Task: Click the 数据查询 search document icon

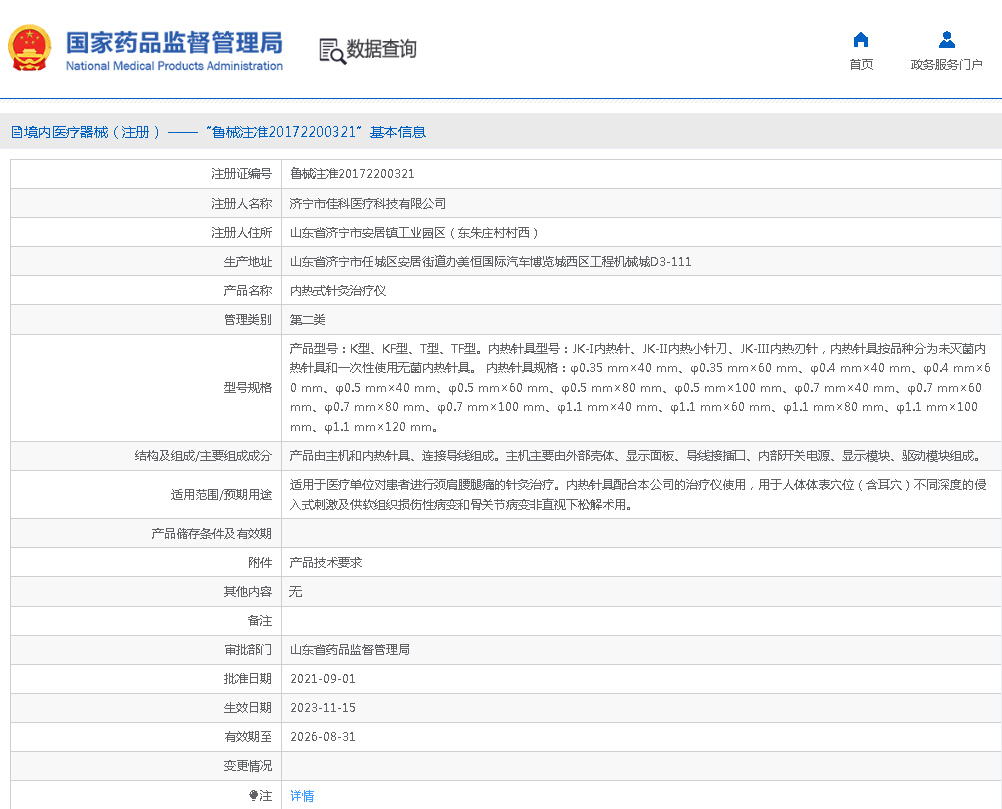Action: point(332,50)
